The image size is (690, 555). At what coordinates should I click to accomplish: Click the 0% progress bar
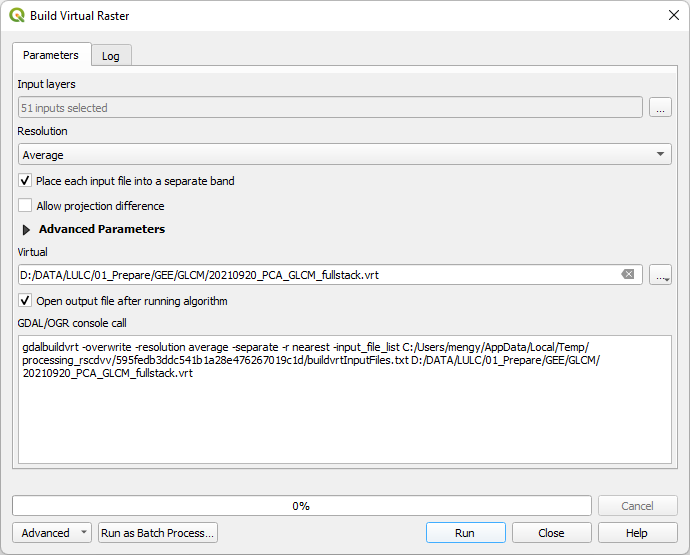point(302,506)
